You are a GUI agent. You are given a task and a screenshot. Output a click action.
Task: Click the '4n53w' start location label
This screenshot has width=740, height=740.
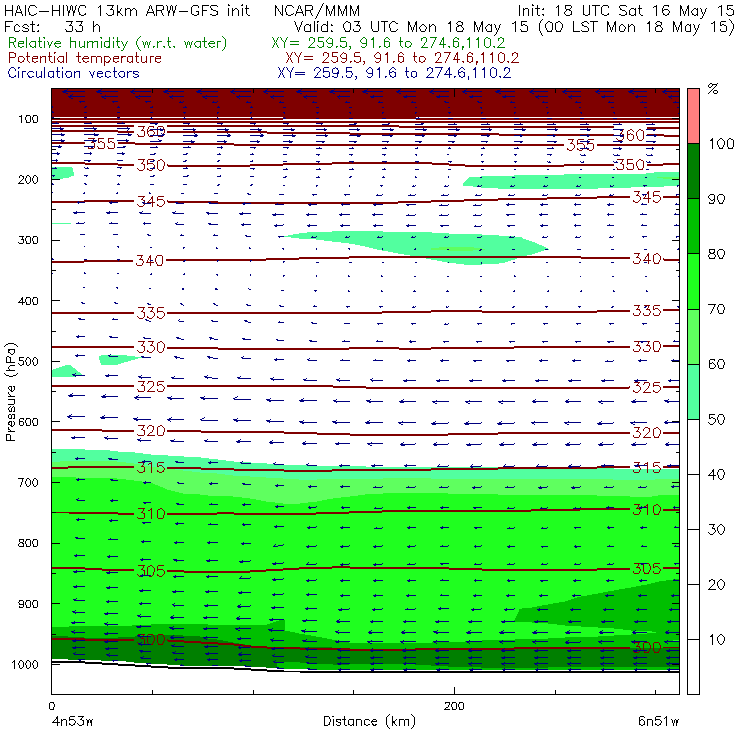click(72, 722)
